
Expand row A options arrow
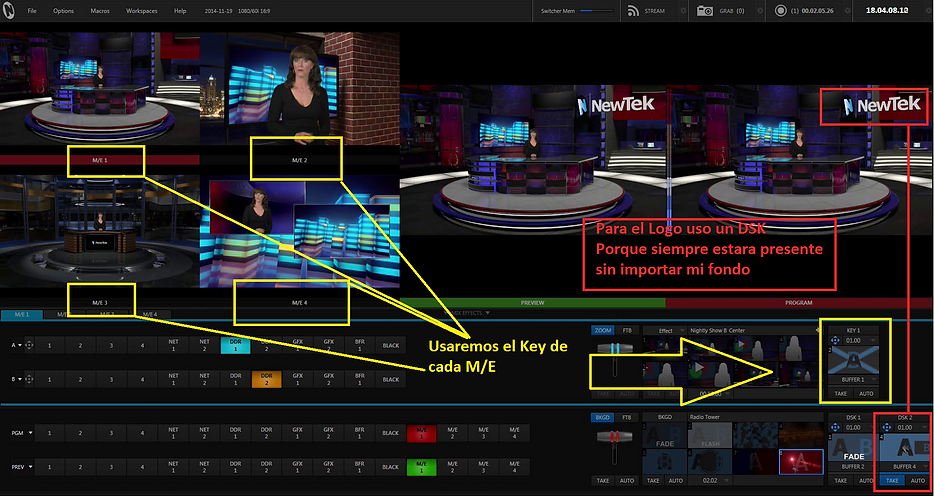point(20,345)
